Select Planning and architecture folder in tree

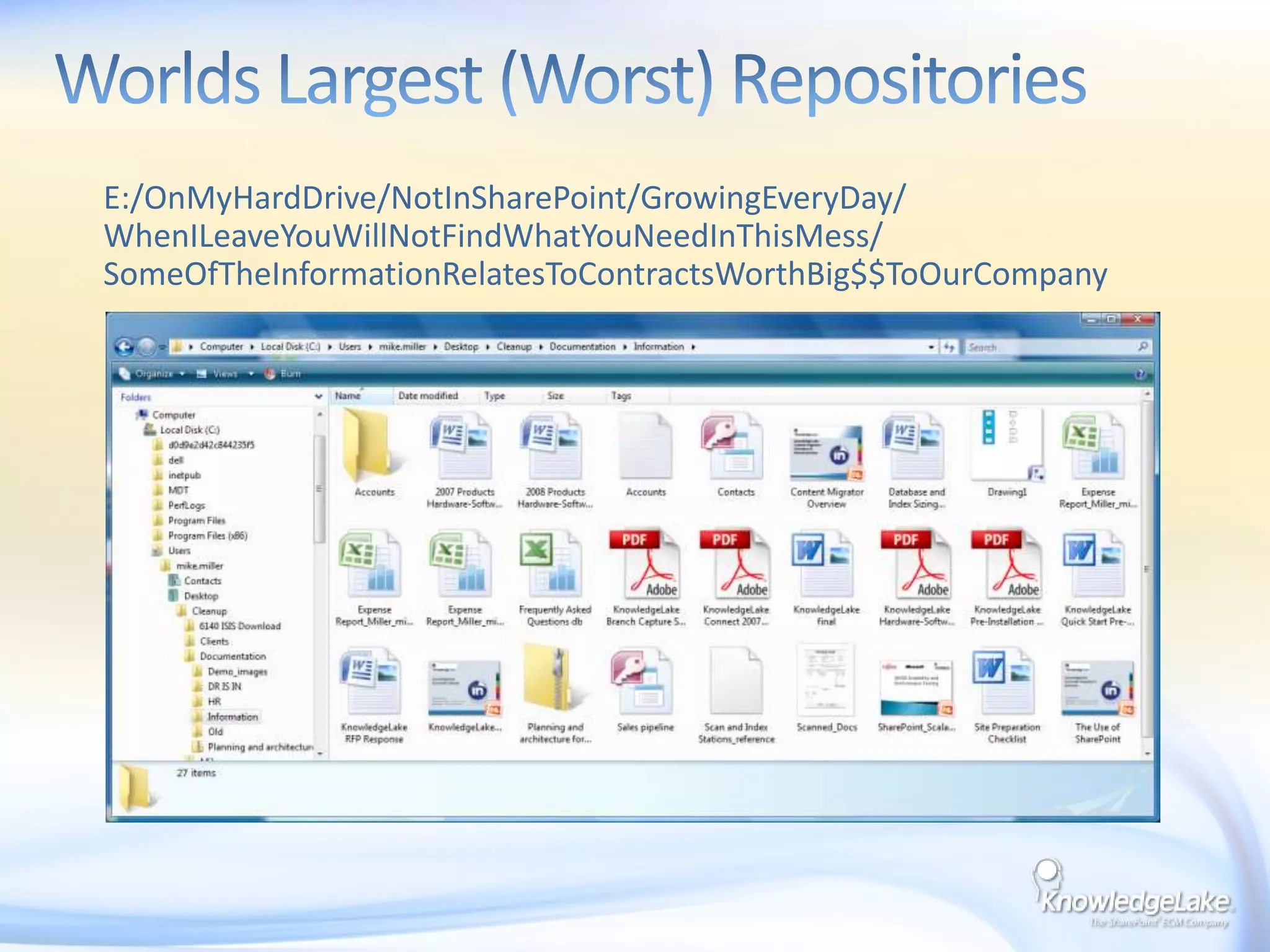click(260, 747)
